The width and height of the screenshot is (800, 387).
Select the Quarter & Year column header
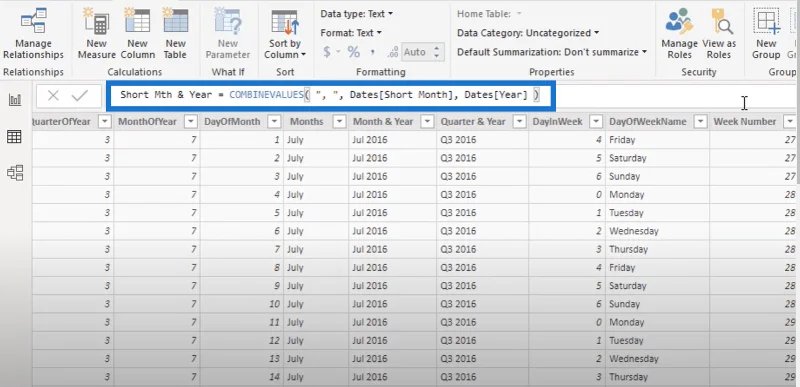[473, 121]
